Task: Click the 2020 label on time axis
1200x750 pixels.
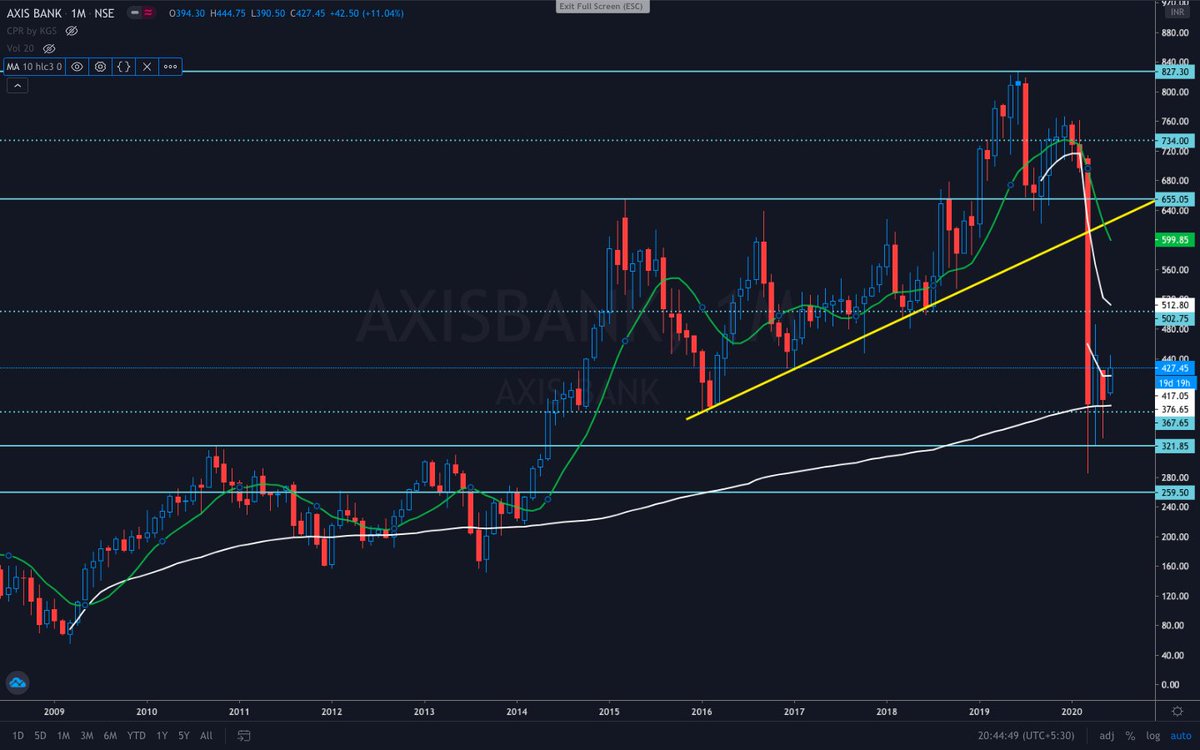Action: click(1072, 713)
